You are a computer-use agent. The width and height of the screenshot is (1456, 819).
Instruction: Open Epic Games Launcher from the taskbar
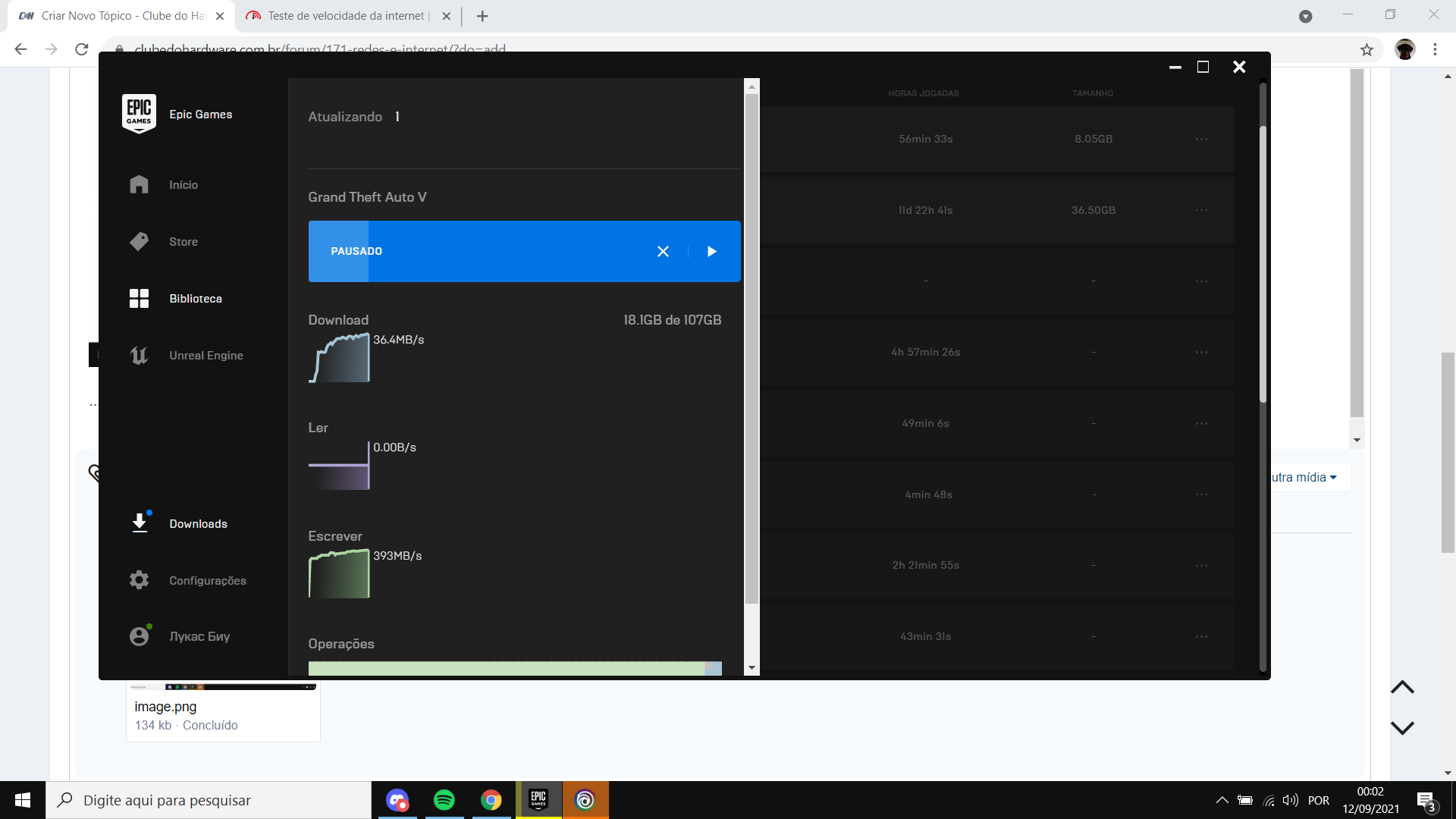pyautogui.click(x=538, y=800)
